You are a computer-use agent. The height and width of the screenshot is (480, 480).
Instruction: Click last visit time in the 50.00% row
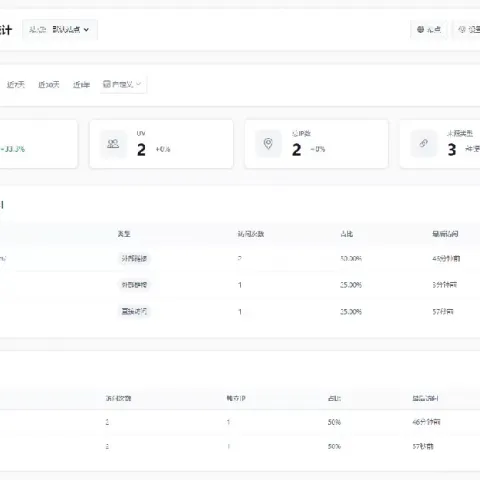tap(446, 259)
